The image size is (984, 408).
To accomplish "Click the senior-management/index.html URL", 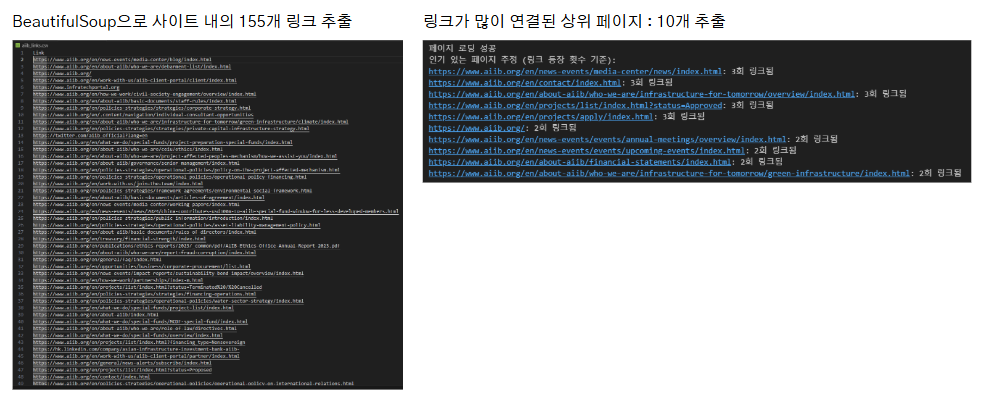I will pos(136,163).
